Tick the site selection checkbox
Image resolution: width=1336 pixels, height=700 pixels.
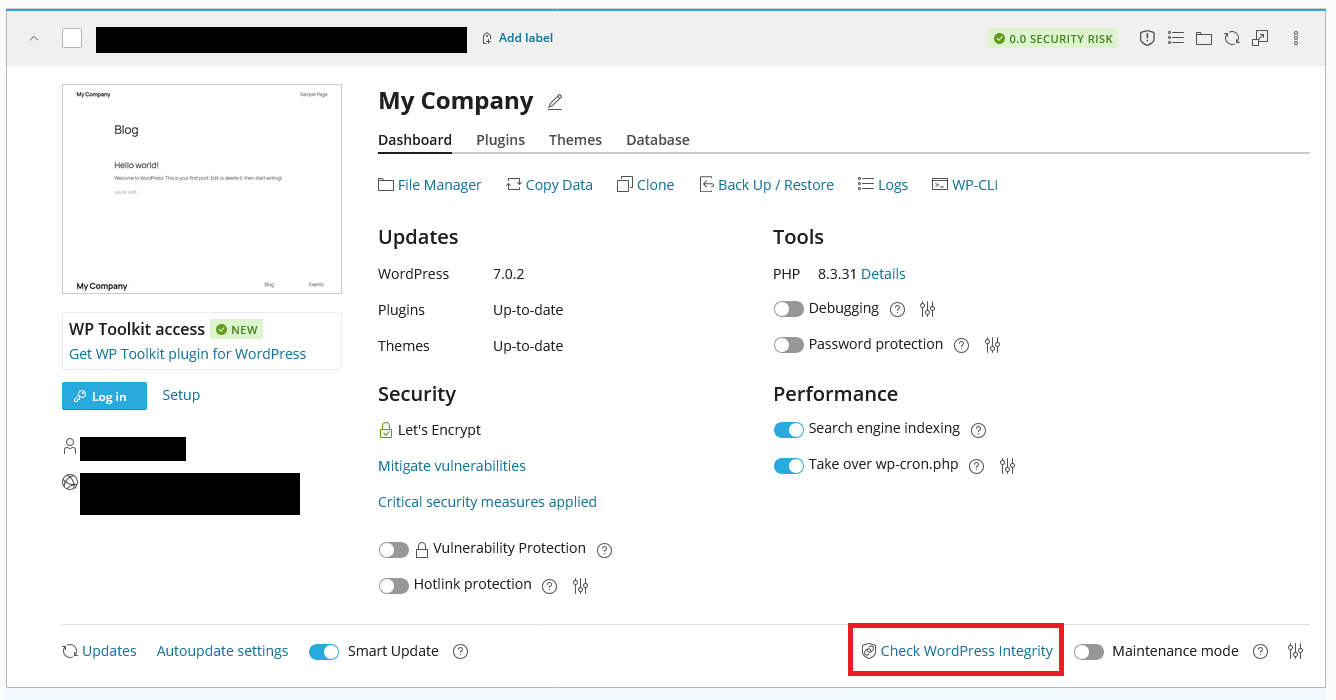tap(72, 38)
